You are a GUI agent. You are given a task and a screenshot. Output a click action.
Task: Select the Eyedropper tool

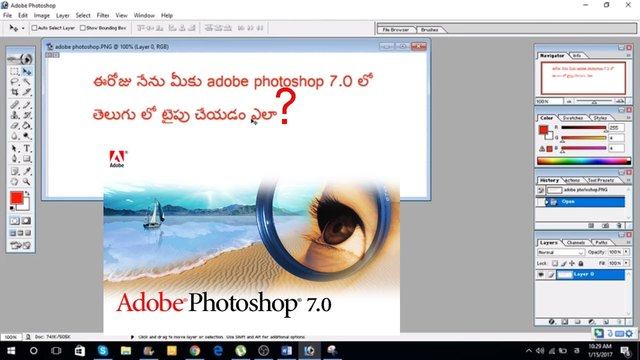pos(27,171)
